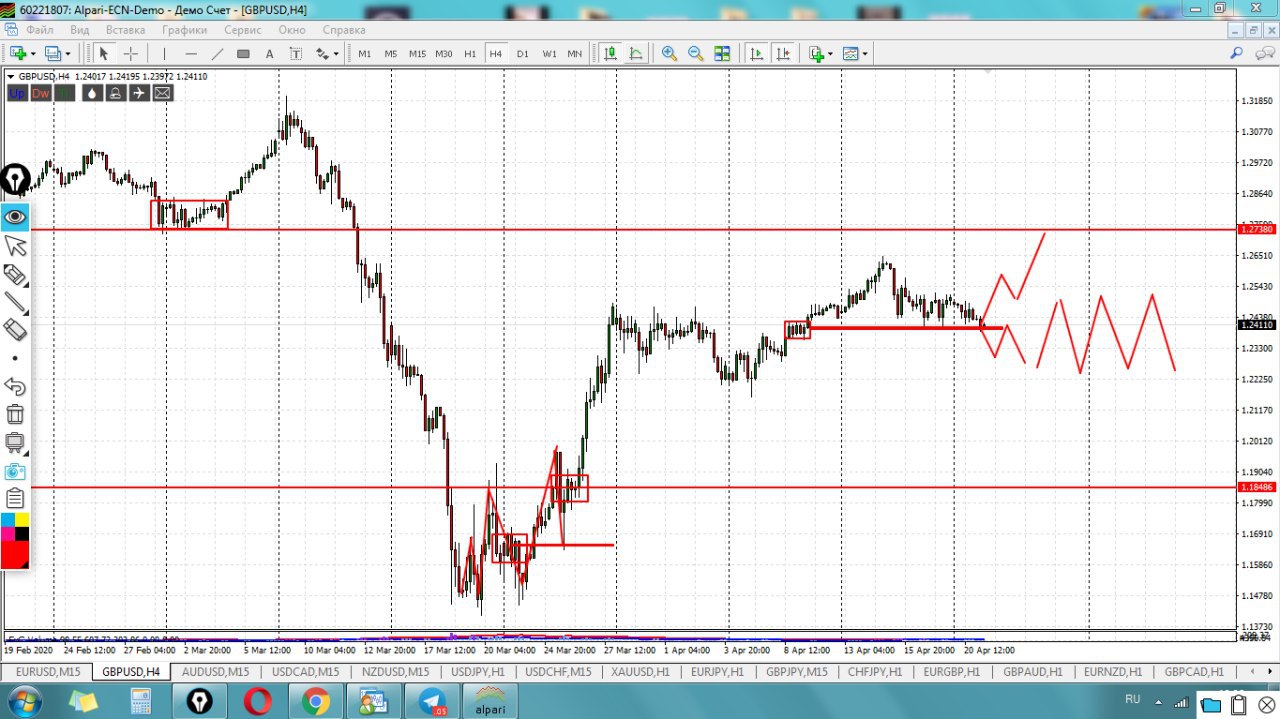Viewport: 1280px width, 719px height.
Task: Switch timeframe to H1
Action: 470,54
